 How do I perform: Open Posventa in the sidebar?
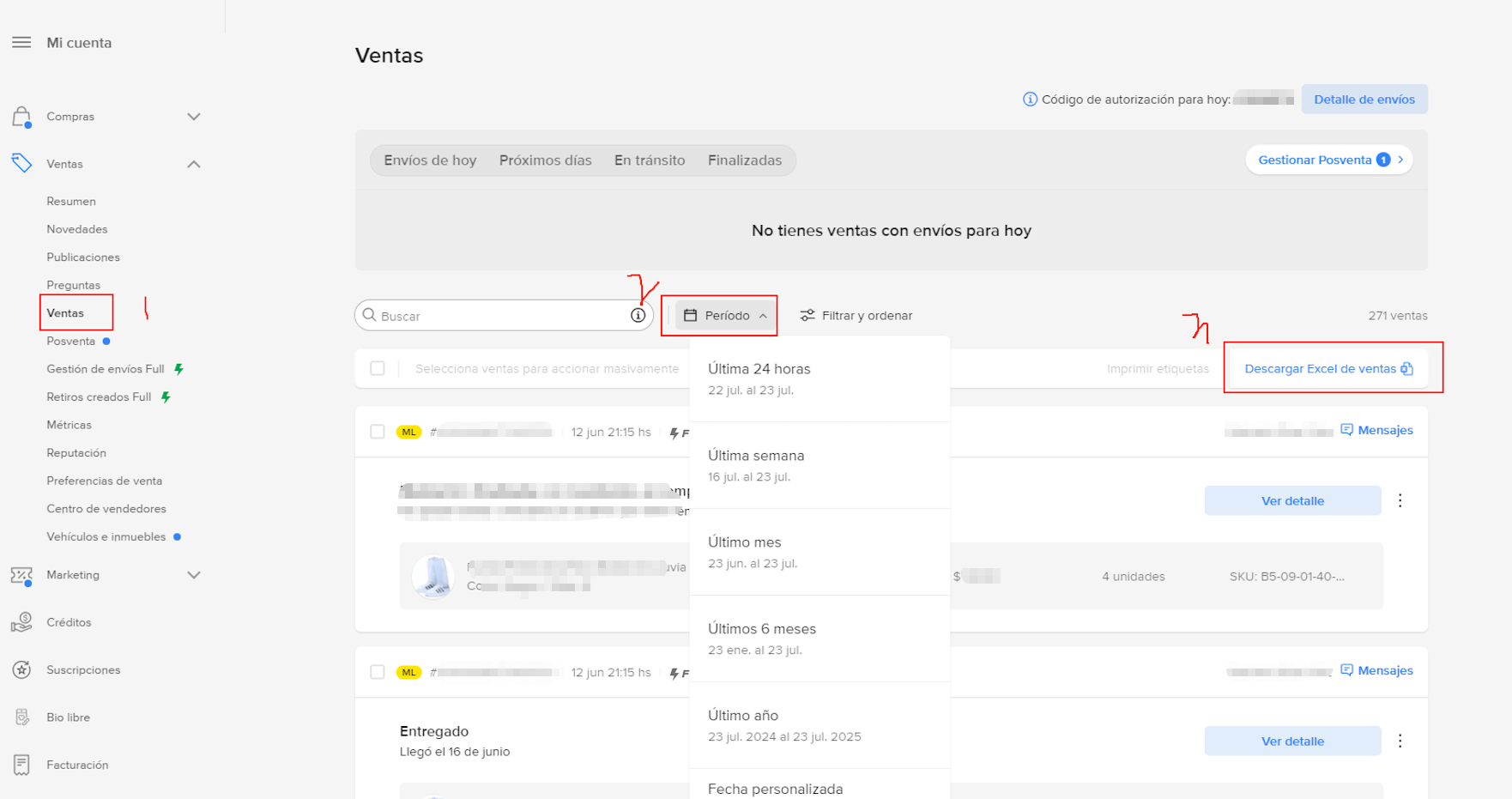71,341
